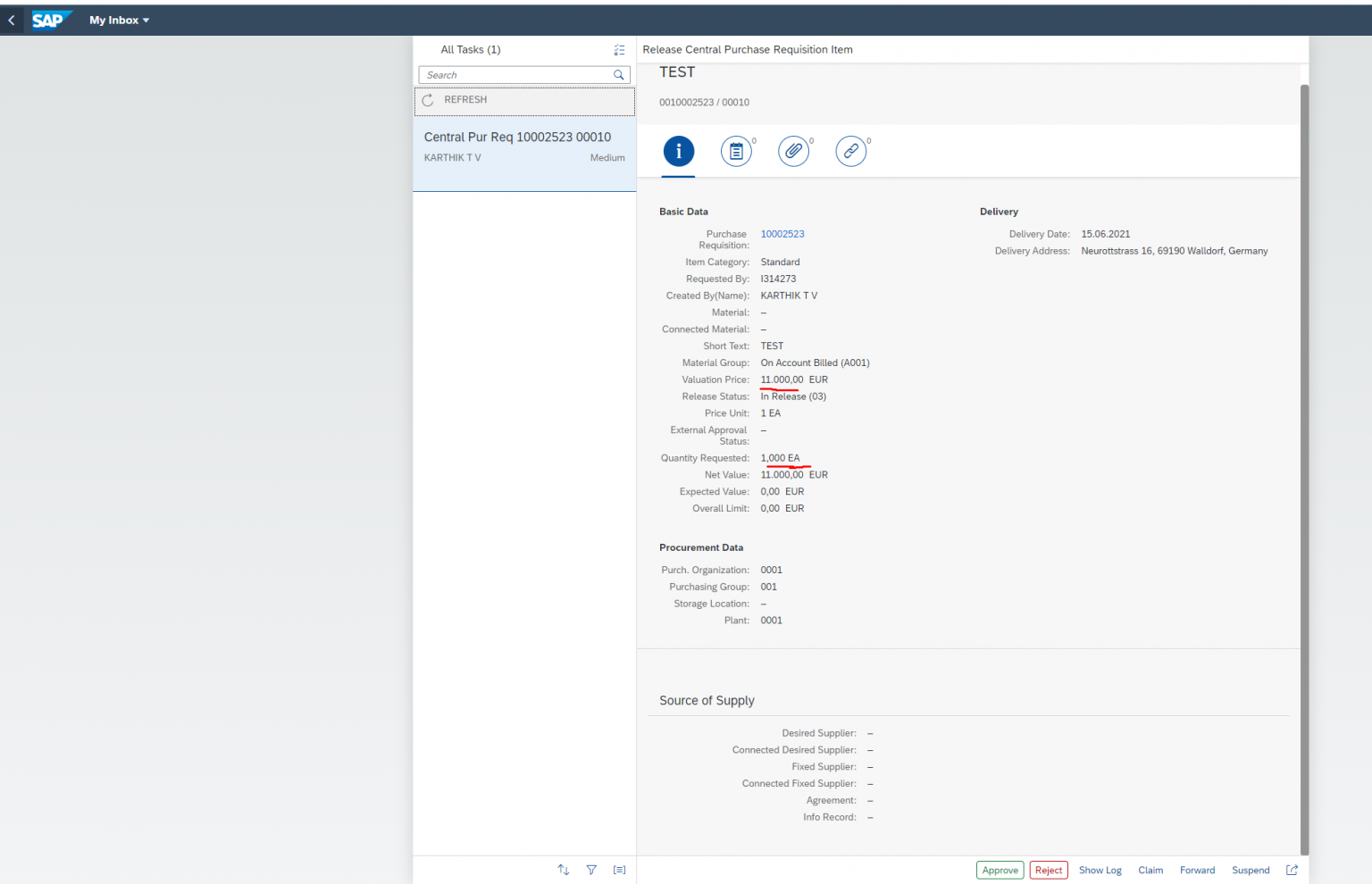Viewport: 1372px width, 884px height.
Task: Open Purchase Requisition 10002523 link
Action: [782, 233]
